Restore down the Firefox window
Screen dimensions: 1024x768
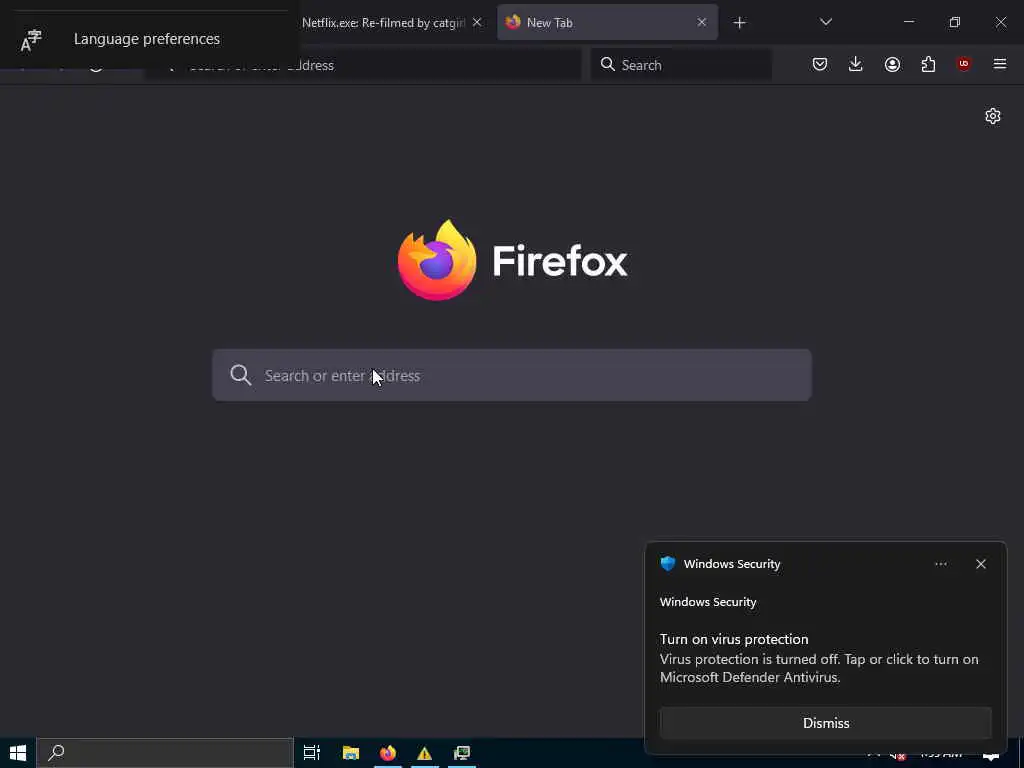click(x=954, y=22)
